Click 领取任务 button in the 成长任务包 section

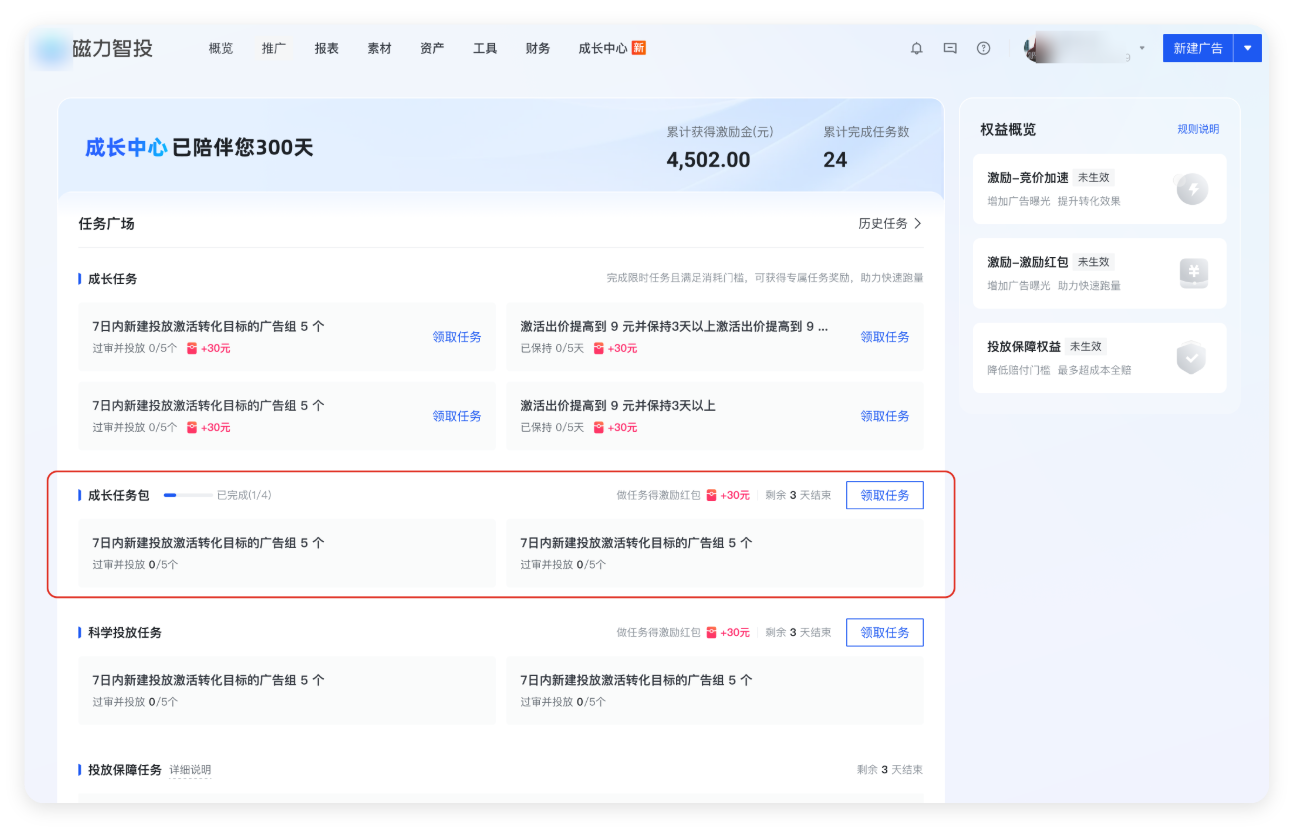coord(884,494)
